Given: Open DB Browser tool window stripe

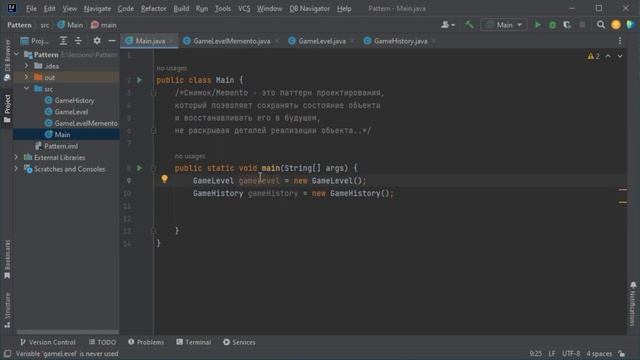Looking at the screenshot, I should (7, 60).
